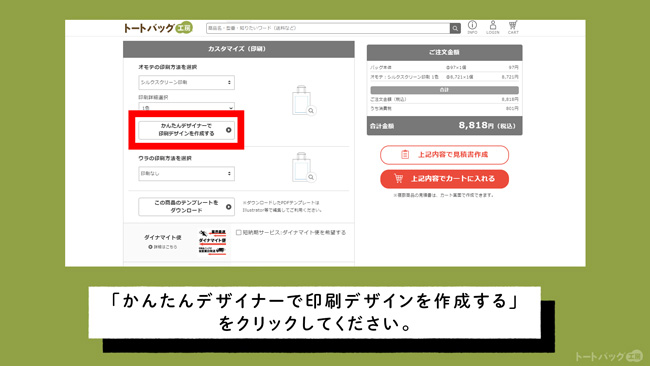Click the トートバッグ工房 site logo
The height and width of the screenshot is (366, 650).
[x=158, y=28]
